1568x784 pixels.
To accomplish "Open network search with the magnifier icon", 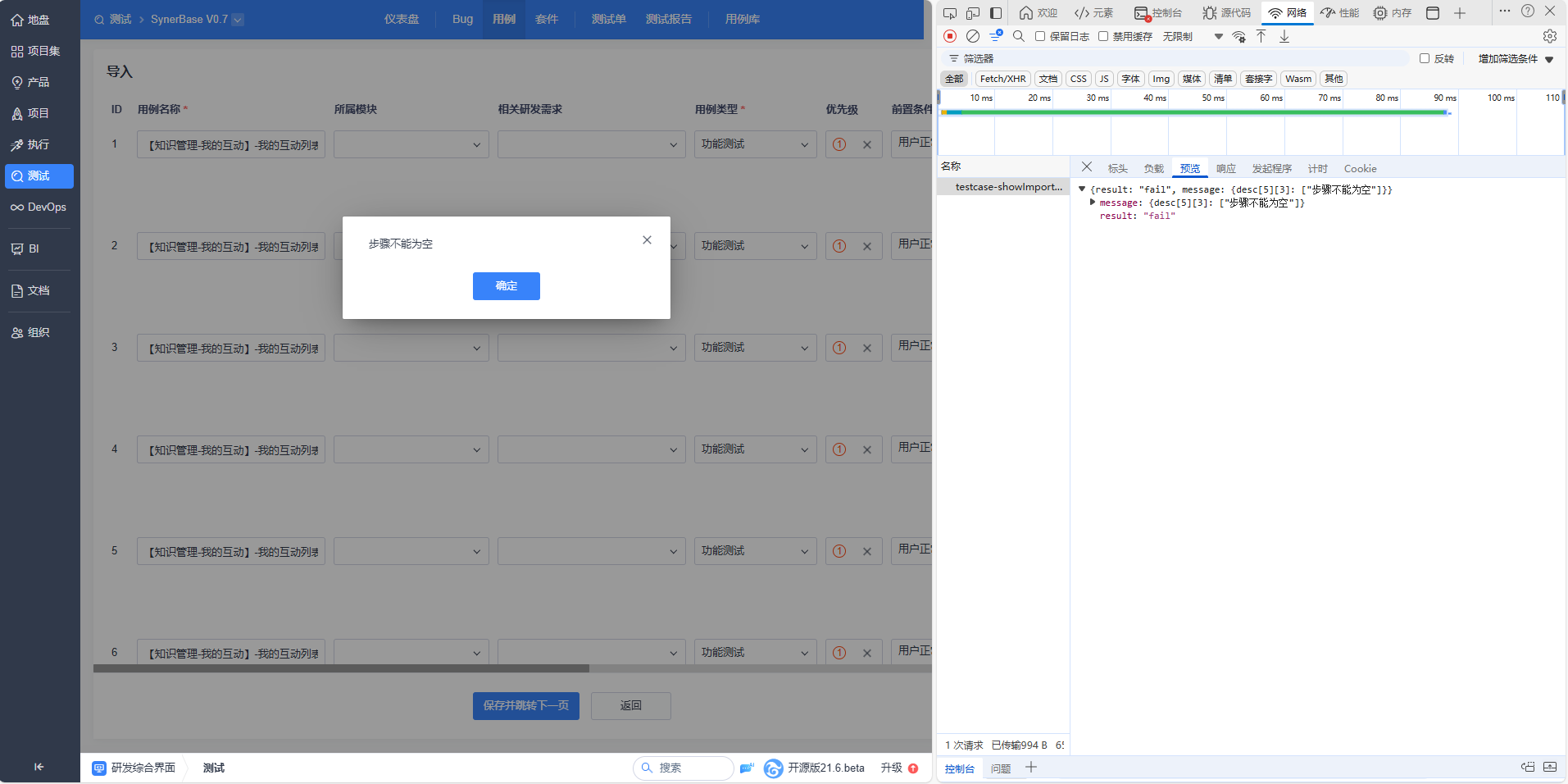I will click(1019, 36).
